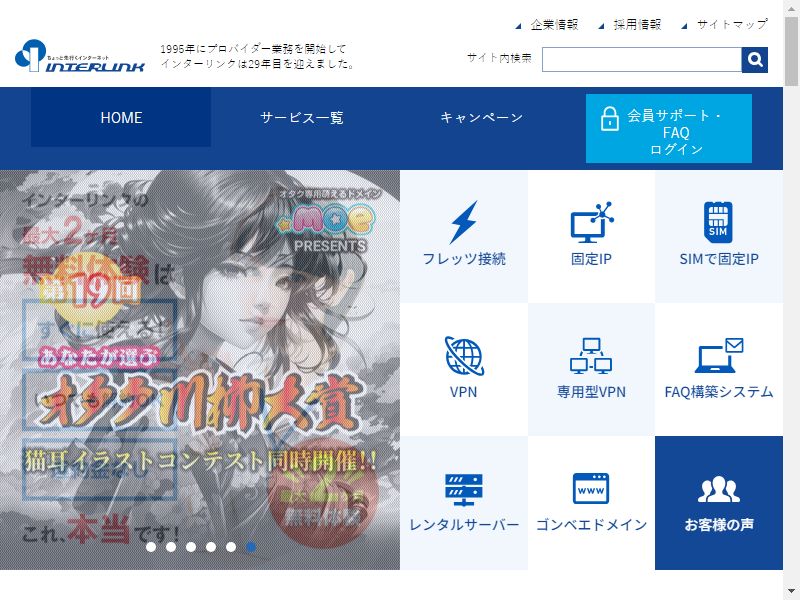The image size is (800, 600).
Task: Click the padlock icon on login button
Action: 609,119
